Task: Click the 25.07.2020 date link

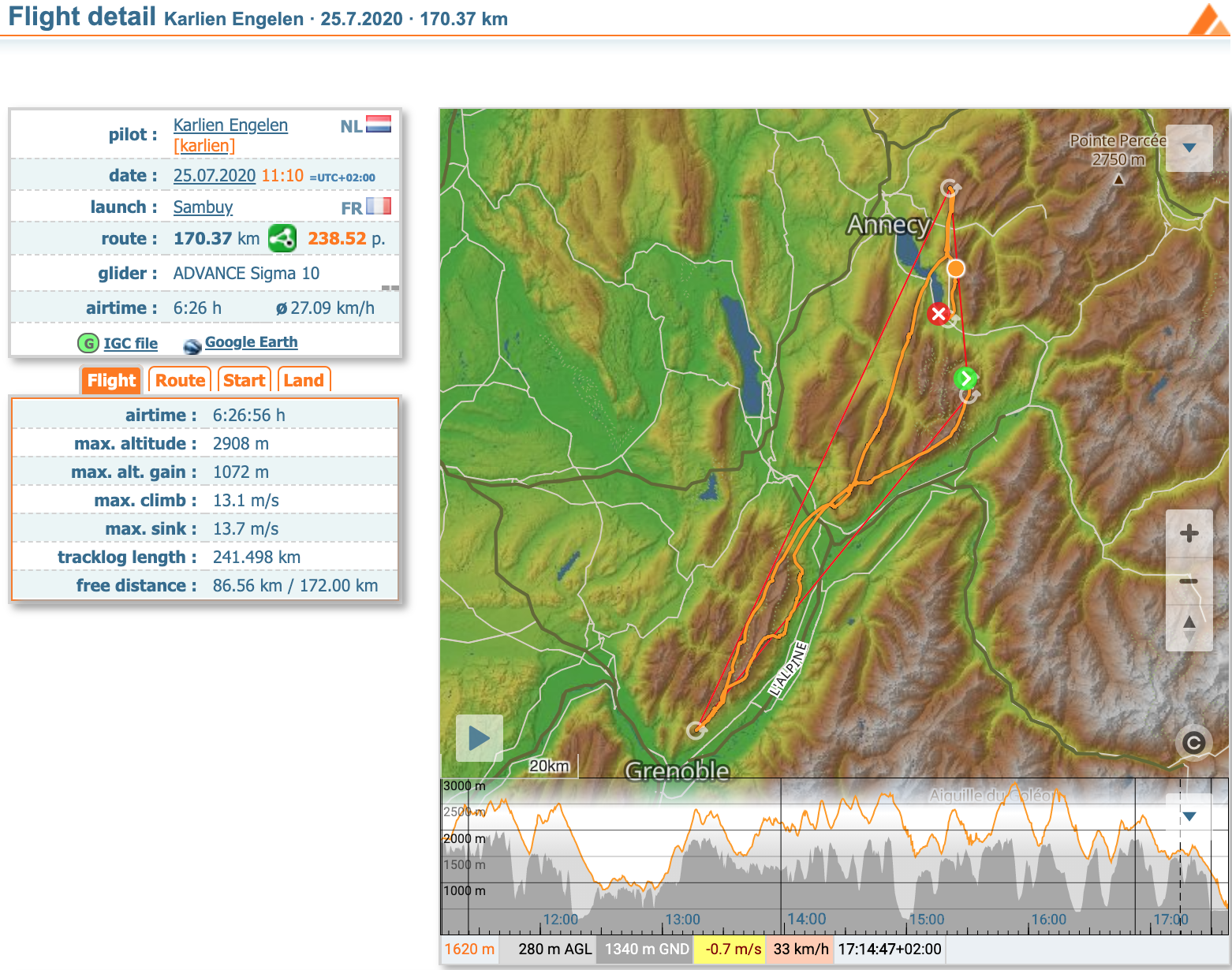Action: [x=214, y=176]
